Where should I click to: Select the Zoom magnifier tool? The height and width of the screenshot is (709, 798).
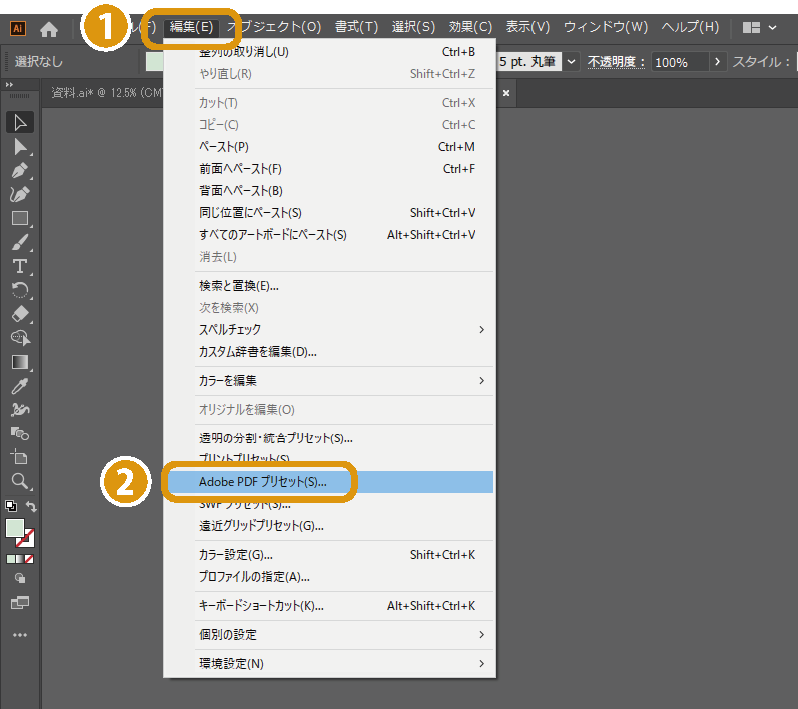20,481
